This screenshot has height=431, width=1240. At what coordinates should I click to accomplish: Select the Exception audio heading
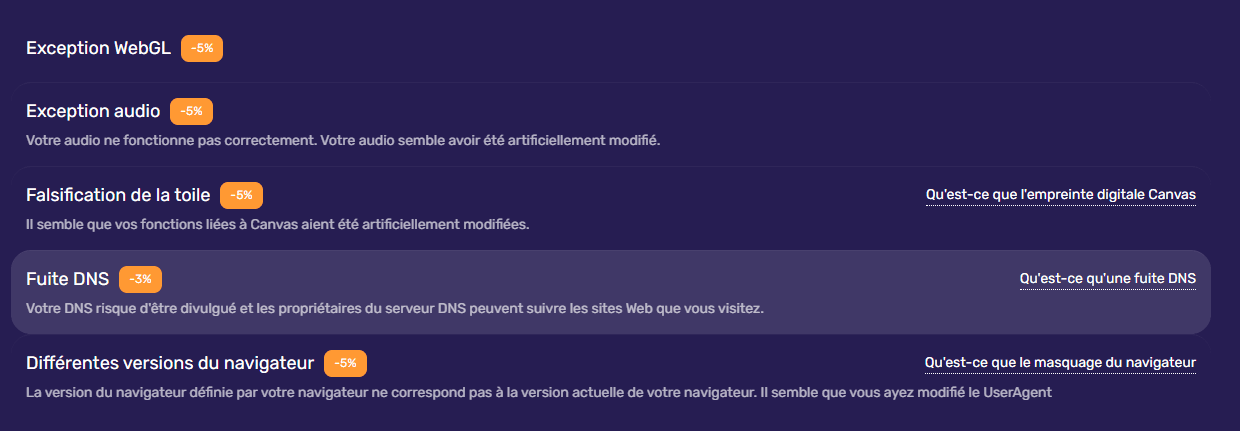point(93,111)
